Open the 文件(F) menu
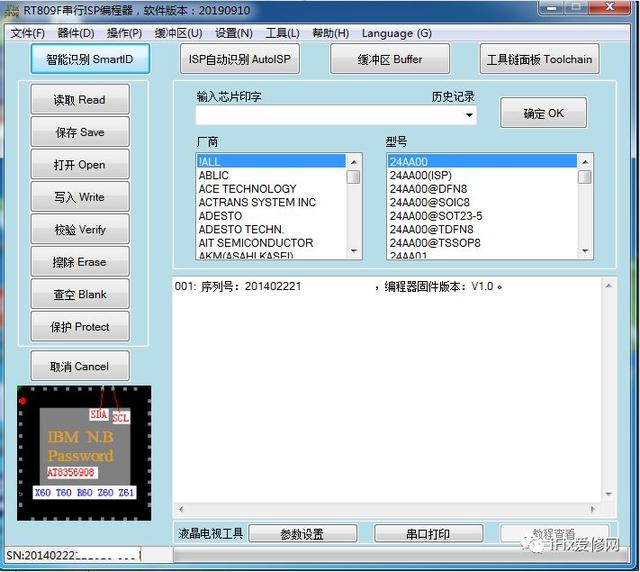 point(28,33)
